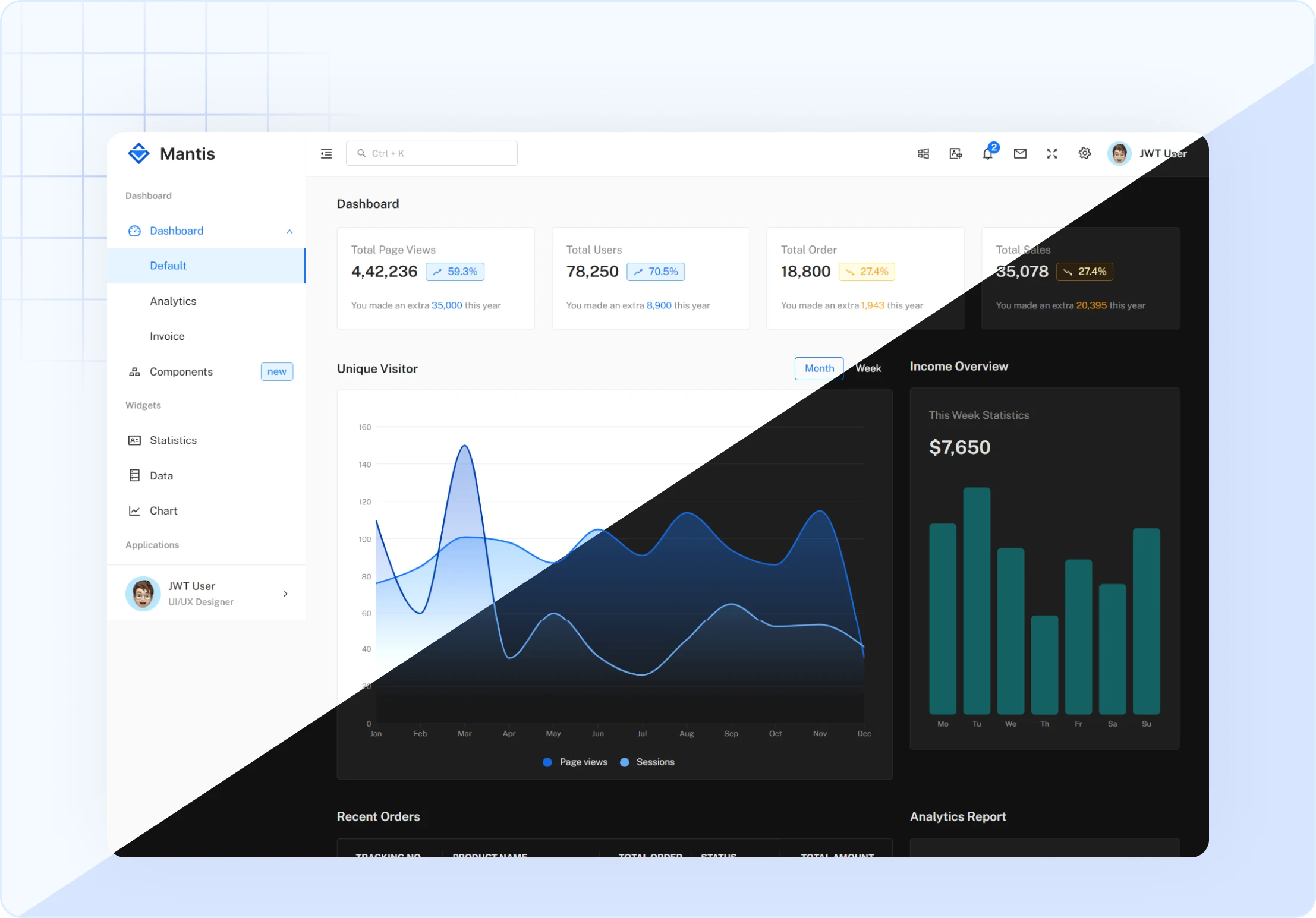Open the Statistics widgets page
Screen dimensions: 1316x918
coord(174,440)
